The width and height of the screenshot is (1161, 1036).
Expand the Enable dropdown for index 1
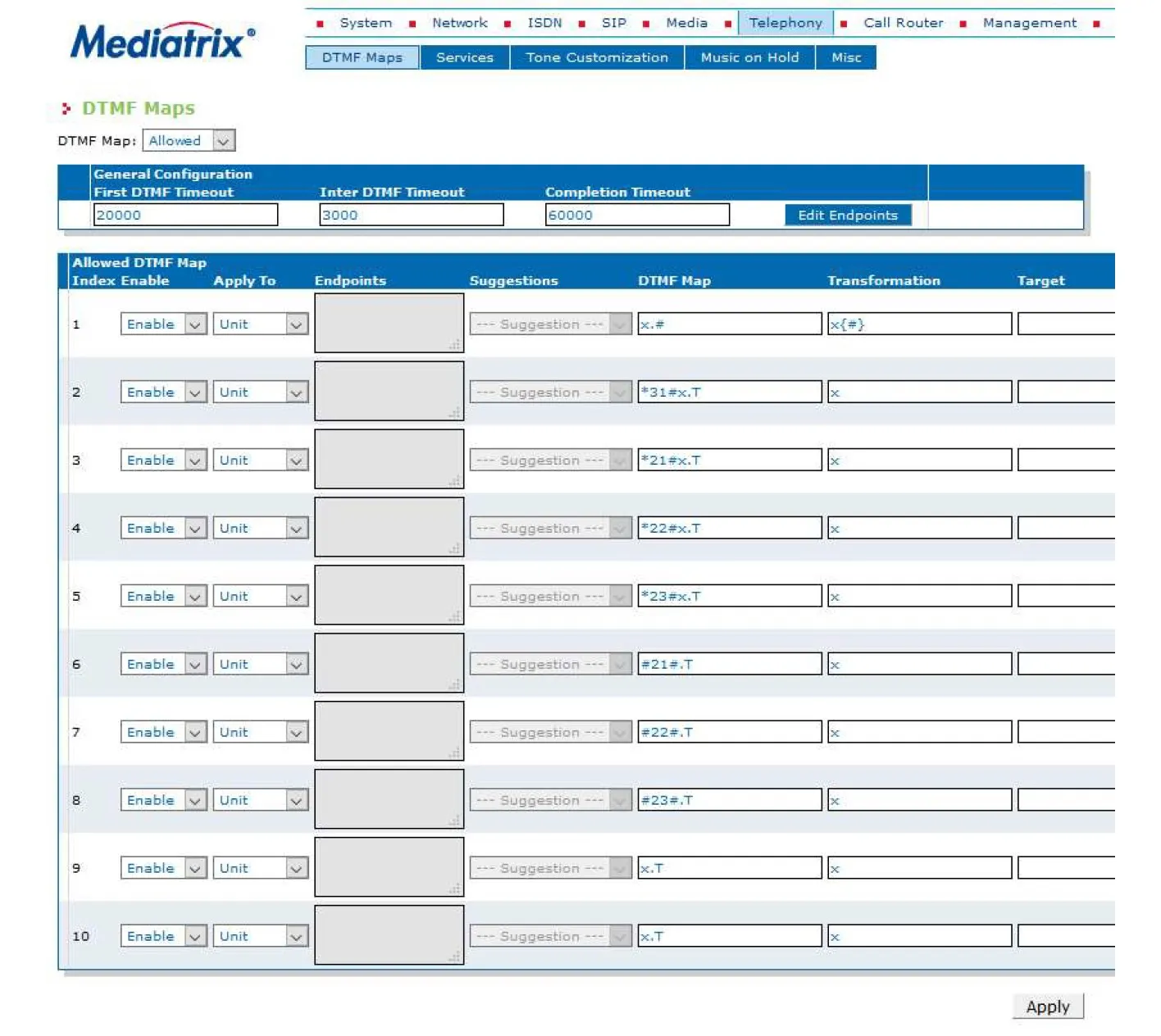(163, 325)
